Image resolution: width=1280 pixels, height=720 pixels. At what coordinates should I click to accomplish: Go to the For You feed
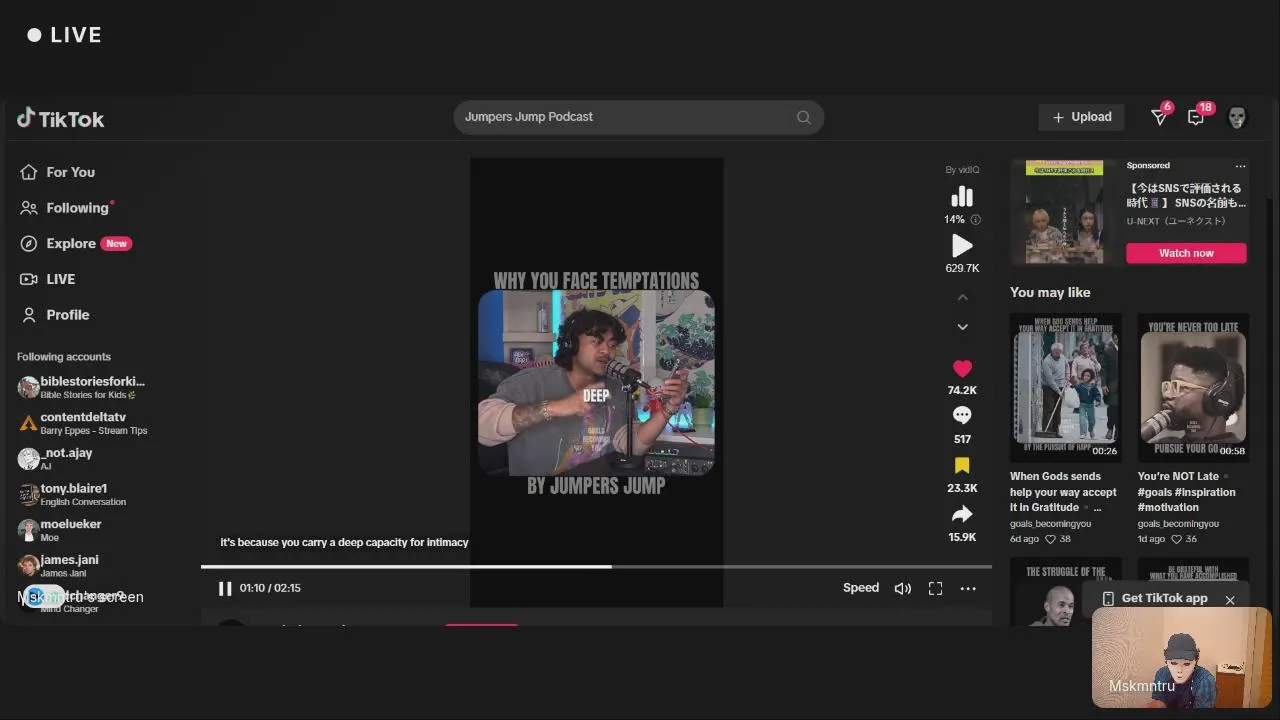[x=58, y=172]
